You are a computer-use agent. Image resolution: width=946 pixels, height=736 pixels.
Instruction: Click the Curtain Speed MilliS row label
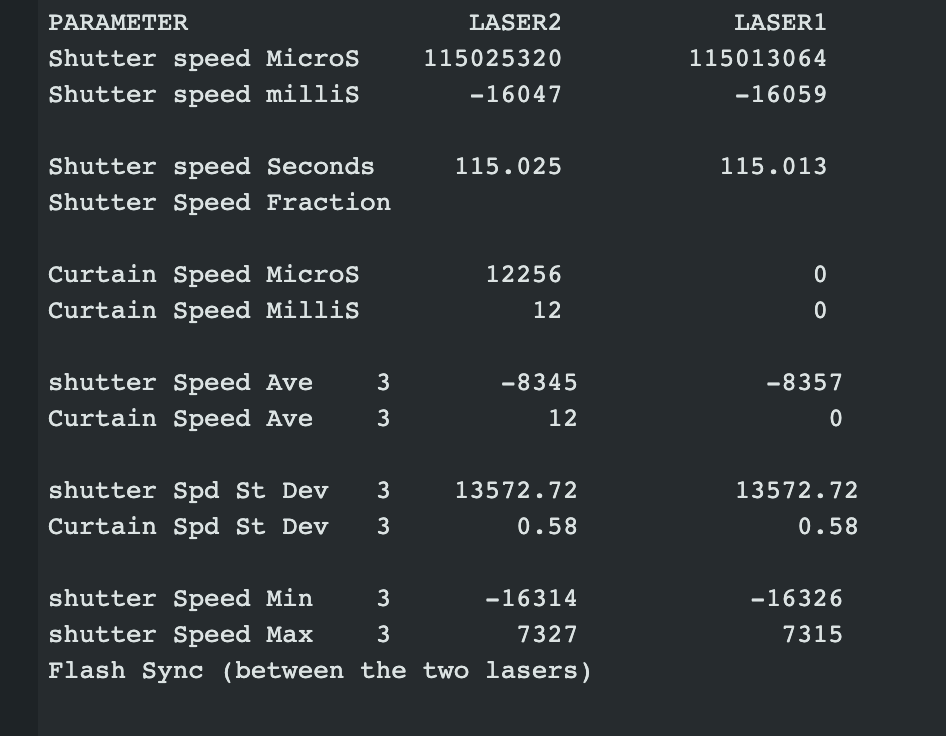[x=203, y=310]
